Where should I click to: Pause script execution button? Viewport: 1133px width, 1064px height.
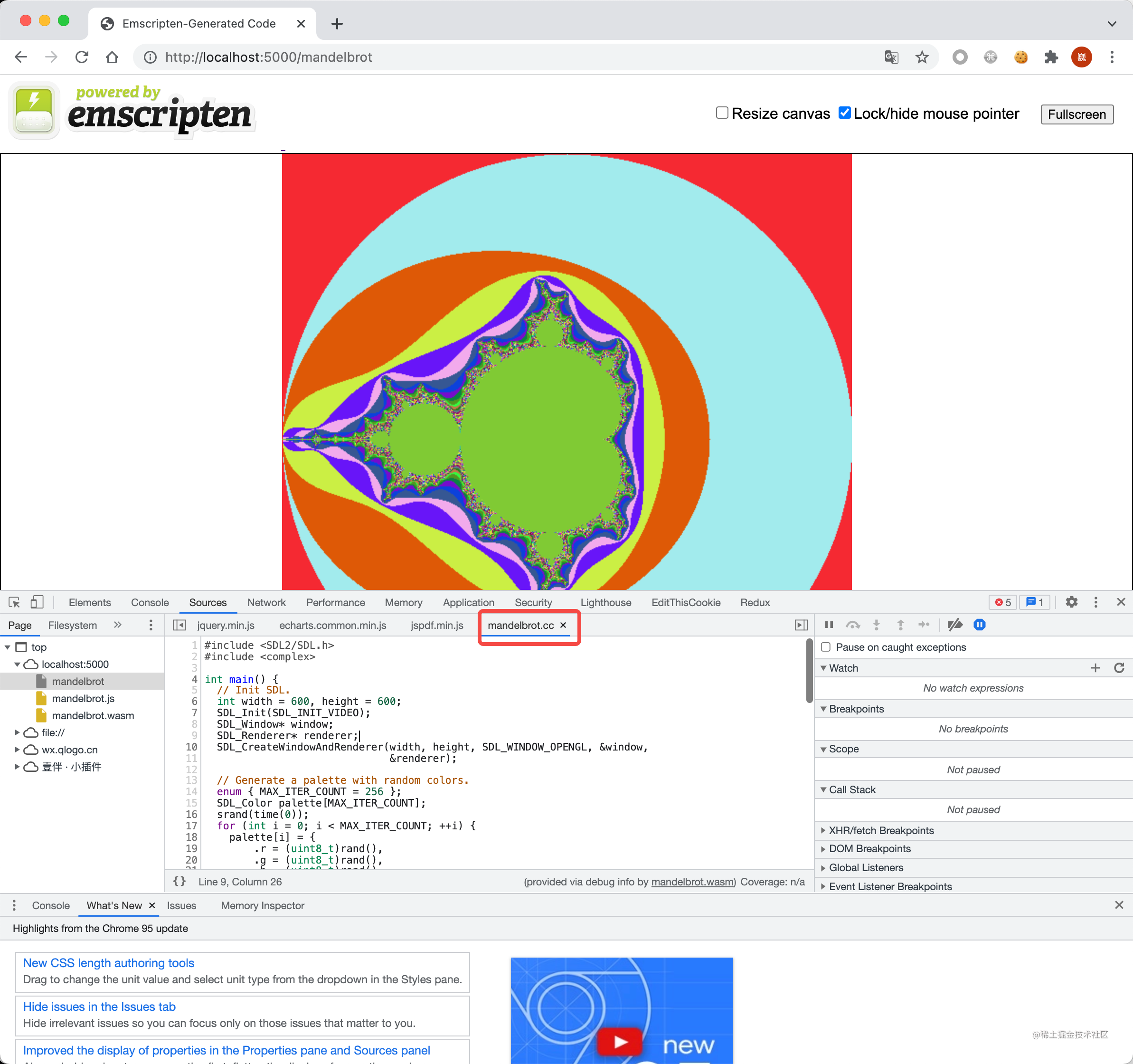click(x=829, y=625)
